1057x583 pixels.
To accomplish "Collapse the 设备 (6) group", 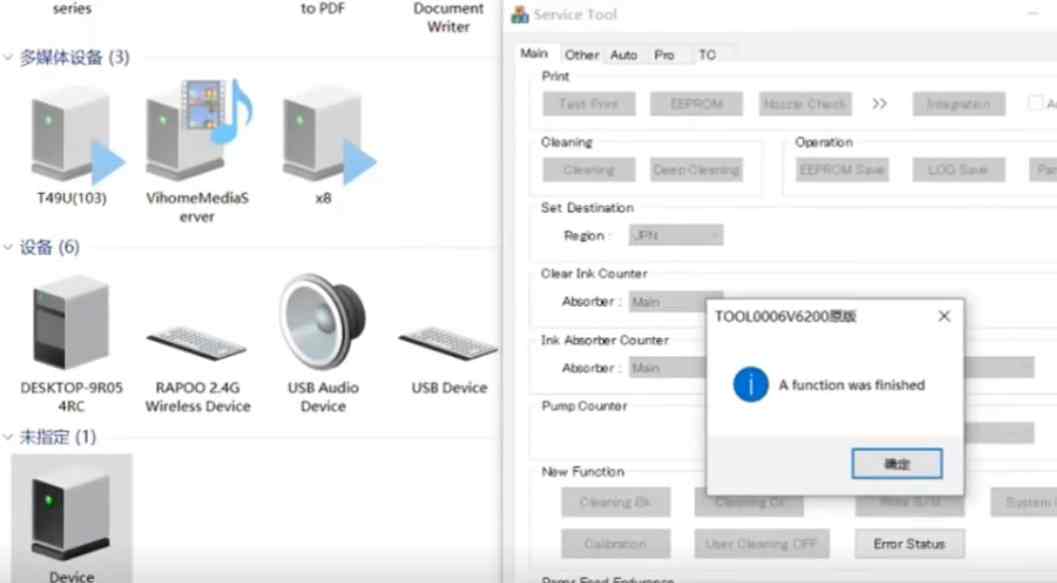I will (x=9, y=248).
